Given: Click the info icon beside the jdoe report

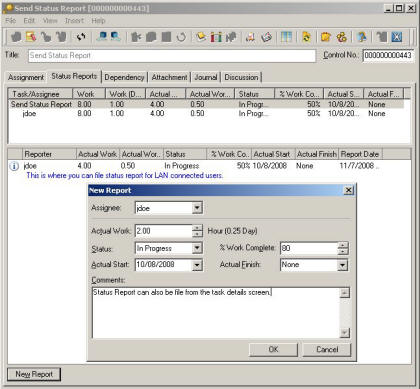Looking at the screenshot, I should (x=14, y=166).
